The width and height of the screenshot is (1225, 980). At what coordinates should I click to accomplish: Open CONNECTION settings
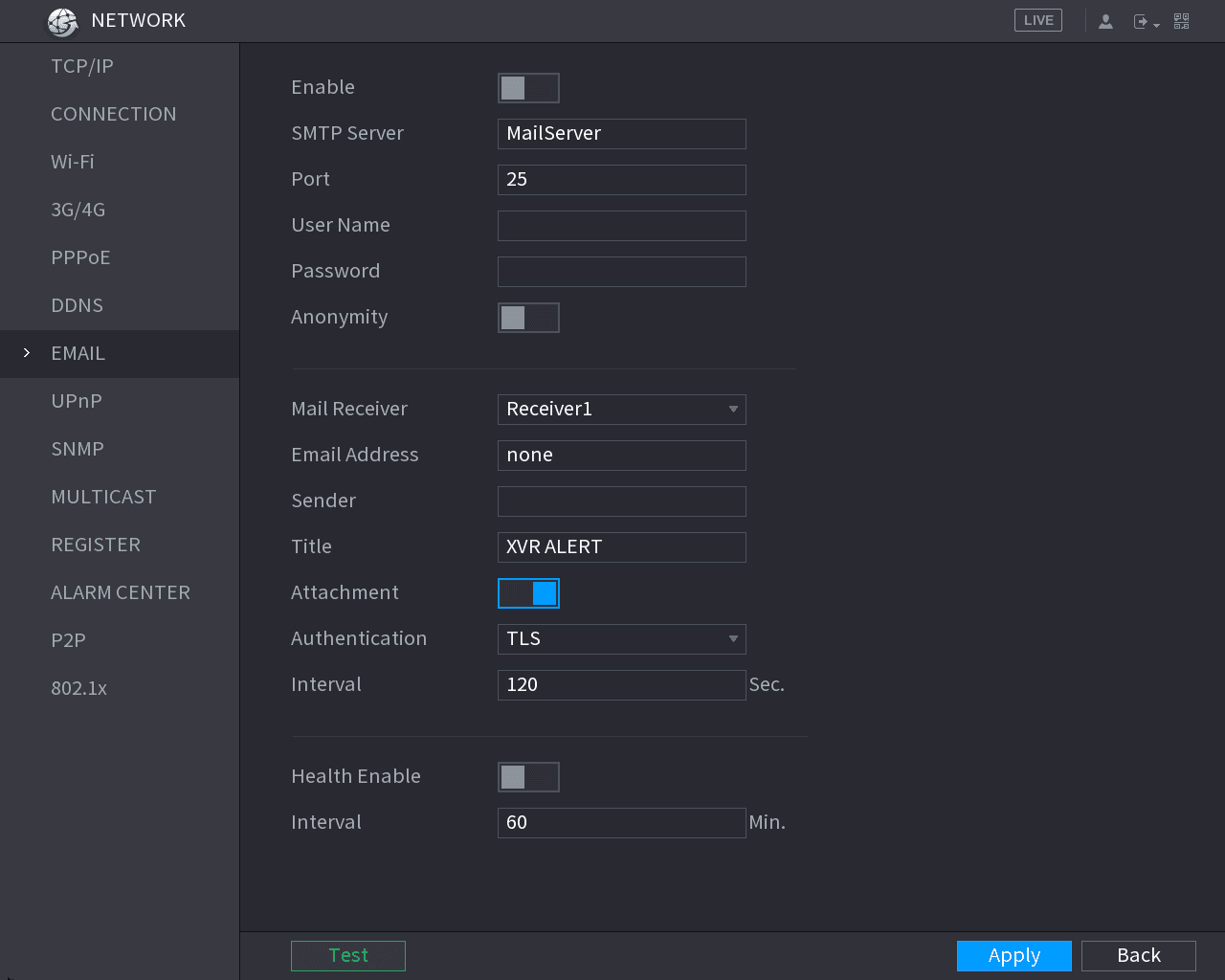(x=120, y=114)
